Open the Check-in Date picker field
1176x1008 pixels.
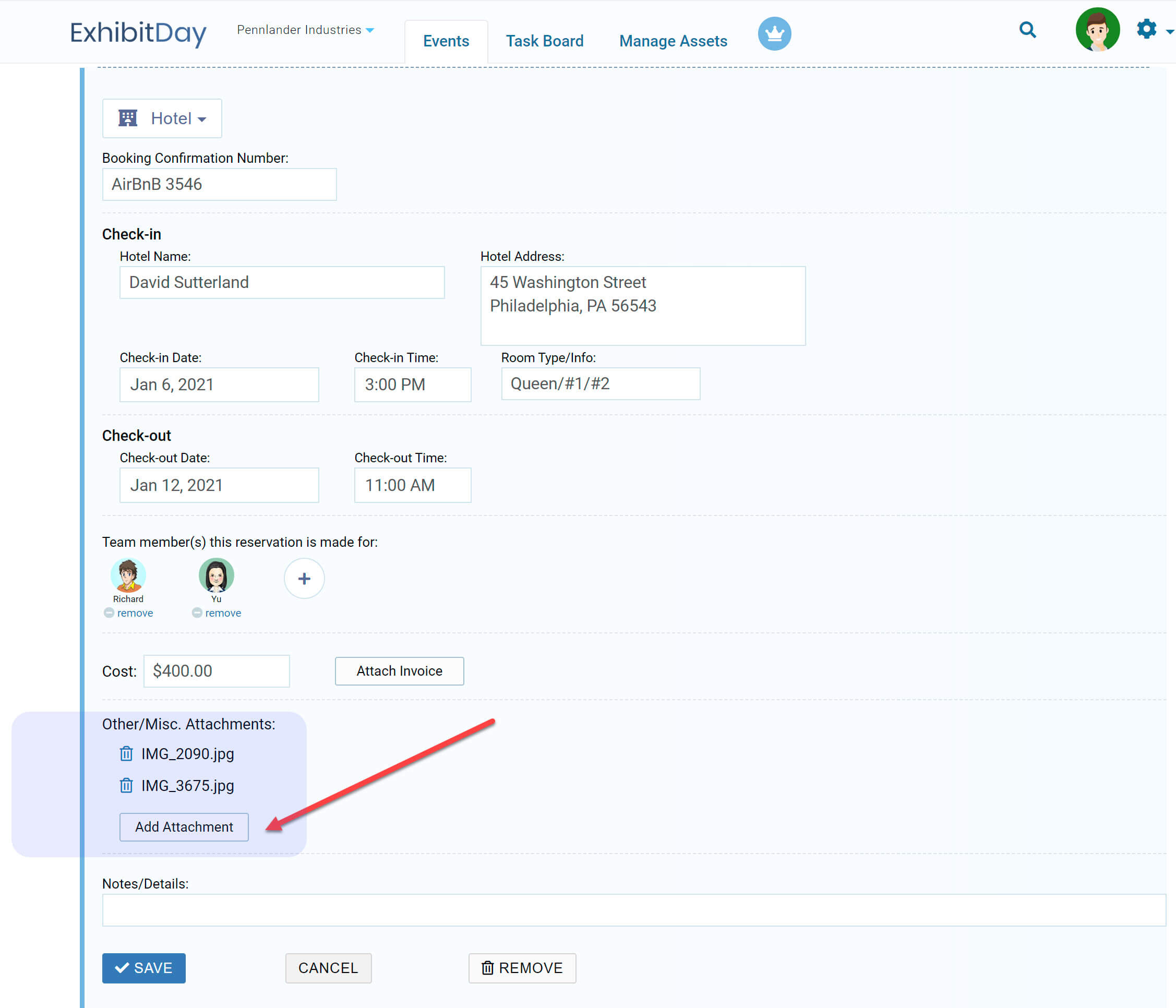[x=219, y=385]
